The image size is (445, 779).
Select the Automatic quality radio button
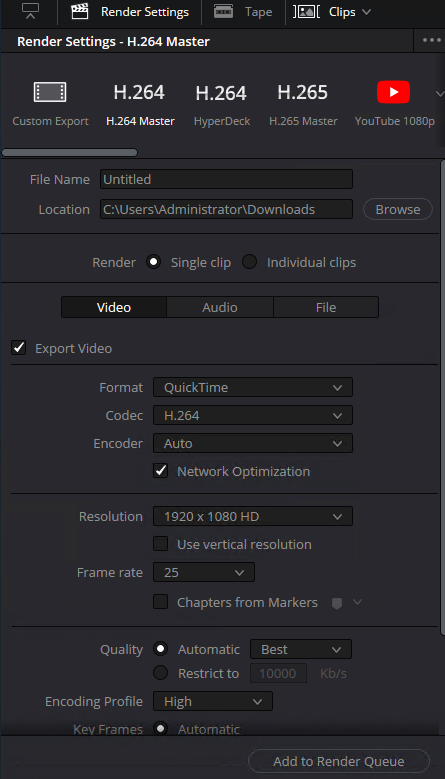click(160, 648)
